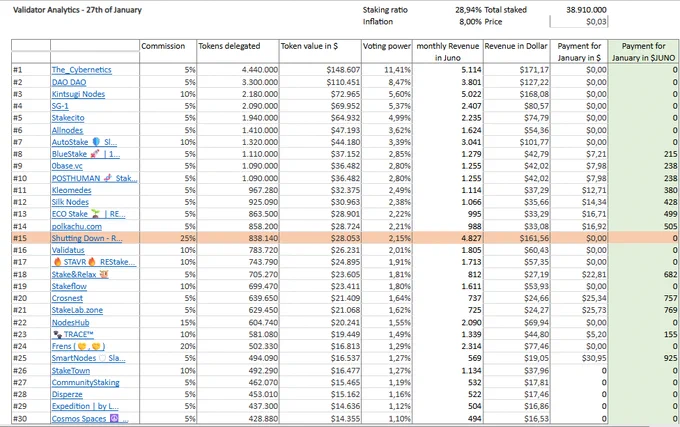
Task: Select revenue cell $171,17
Action: 516,70
